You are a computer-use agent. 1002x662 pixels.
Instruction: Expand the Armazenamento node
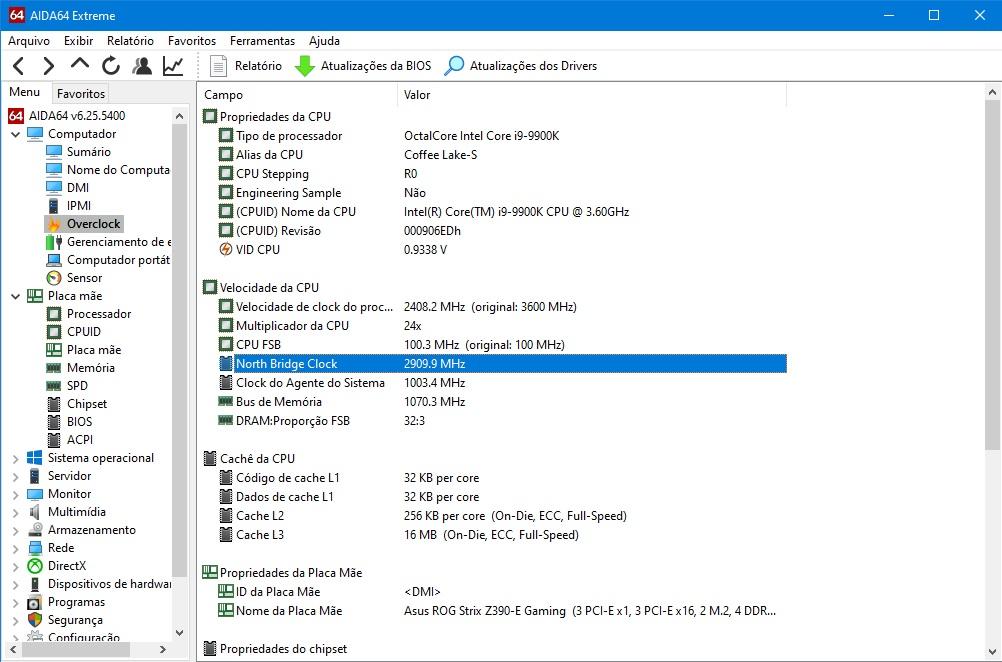click(15, 530)
